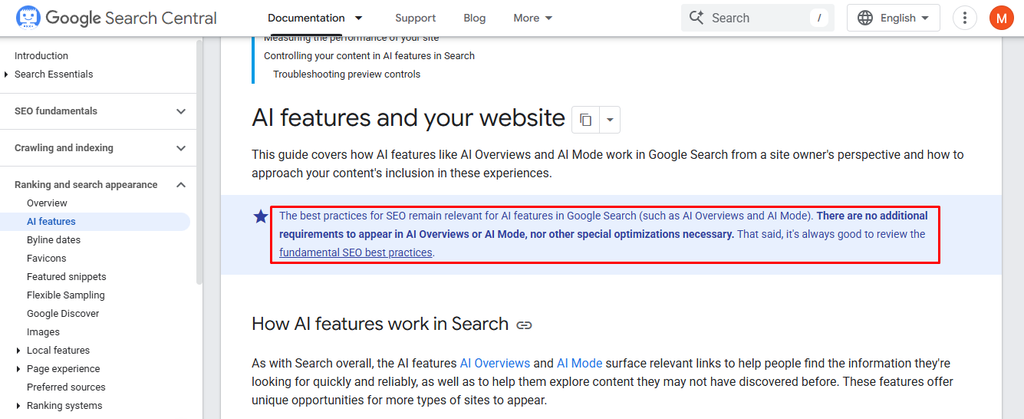Go to the Support tab

pyautogui.click(x=415, y=18)
